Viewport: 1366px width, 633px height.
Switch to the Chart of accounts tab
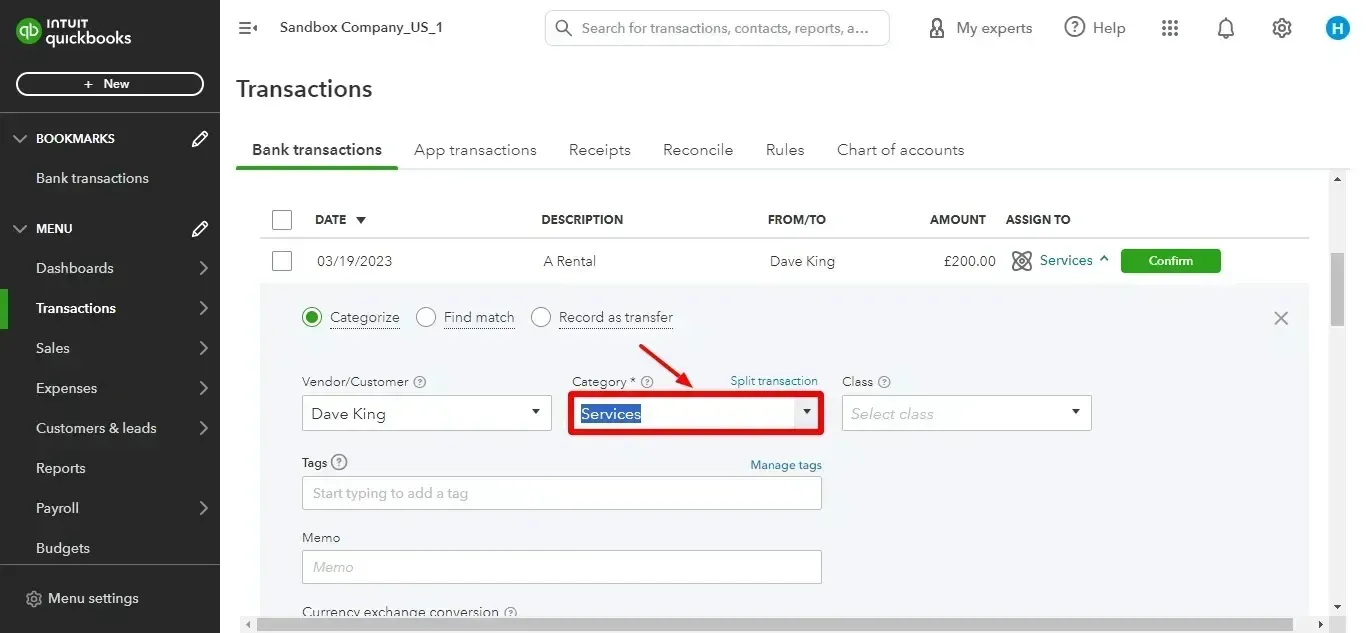(x=901, y=150)
